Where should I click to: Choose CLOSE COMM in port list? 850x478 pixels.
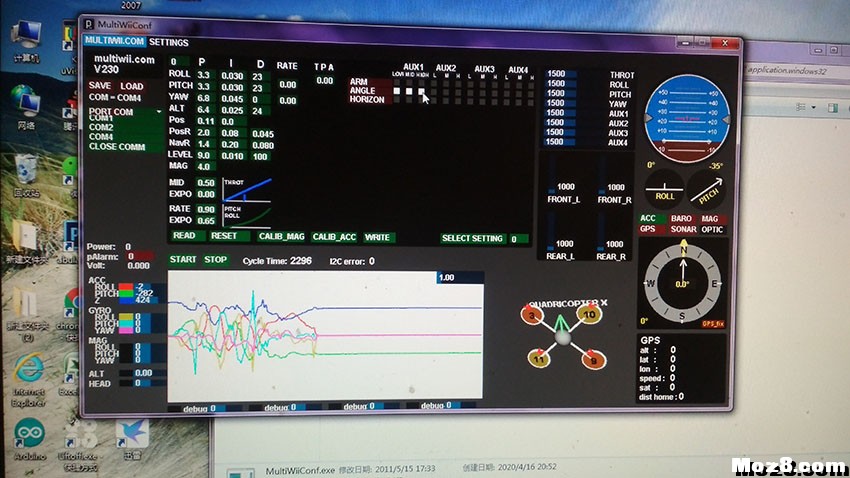tap(125, 146)
